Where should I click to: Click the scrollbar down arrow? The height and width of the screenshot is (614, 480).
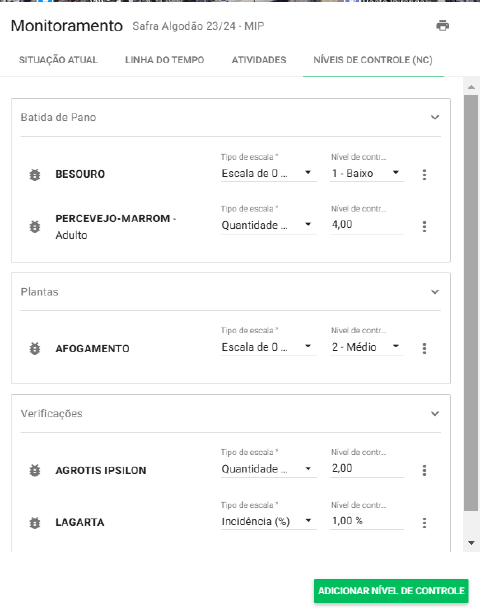click(471, 543)
